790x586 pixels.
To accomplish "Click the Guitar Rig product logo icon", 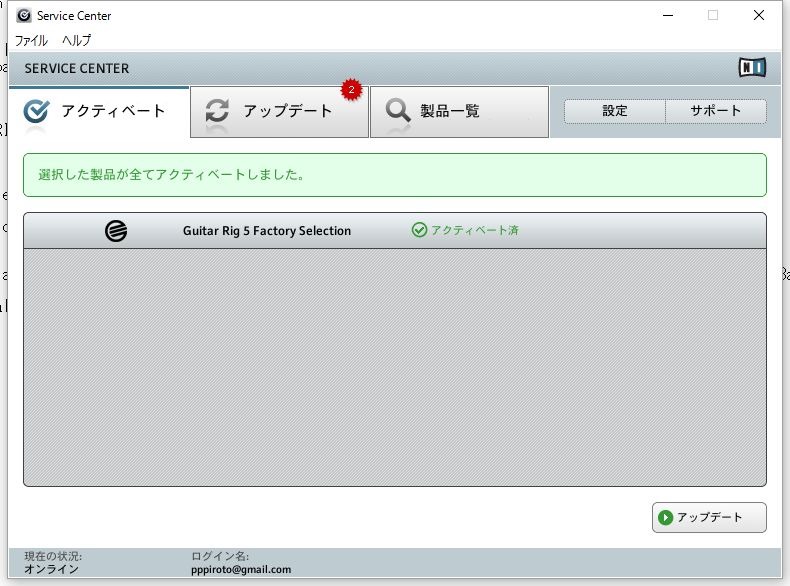I will (116, 231).
